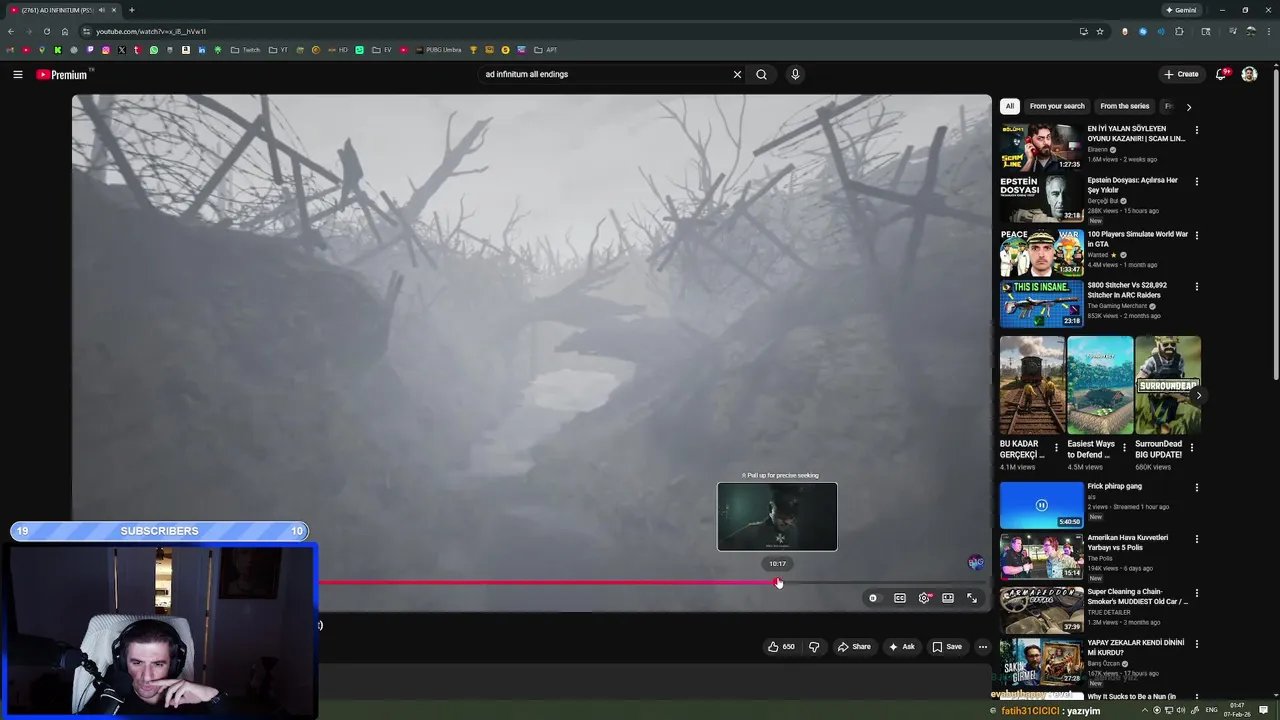1280x720 pixels.
Task: Open Chrome extensions puzzle icon
Action: (1179, 31)
